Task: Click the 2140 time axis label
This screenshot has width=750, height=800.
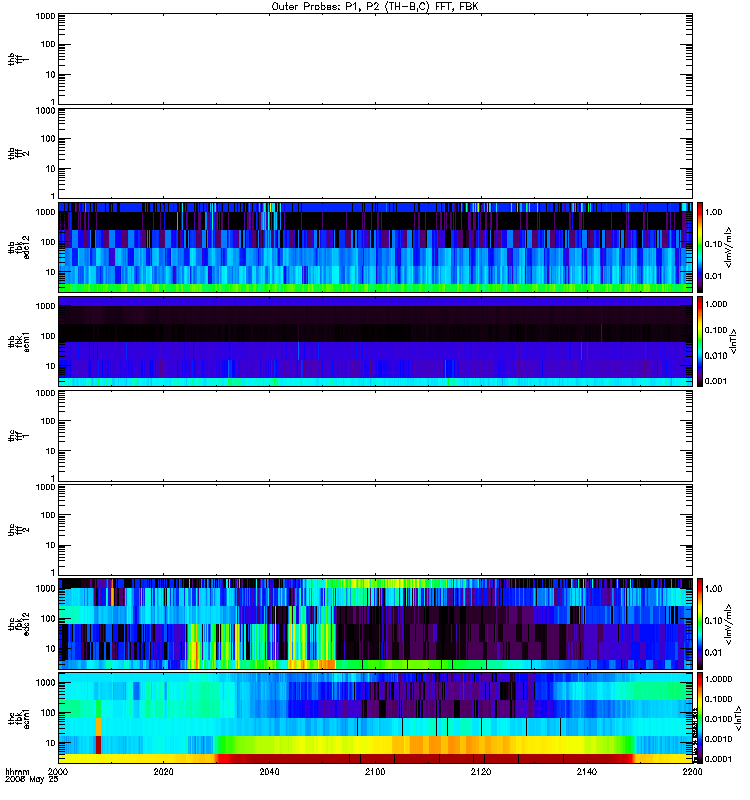Action: pos(587,772)
